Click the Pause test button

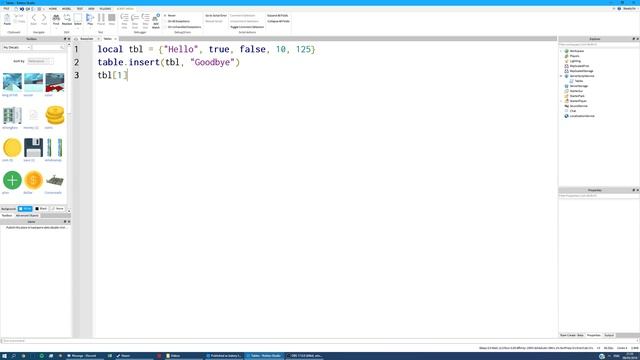click(101, 19)
